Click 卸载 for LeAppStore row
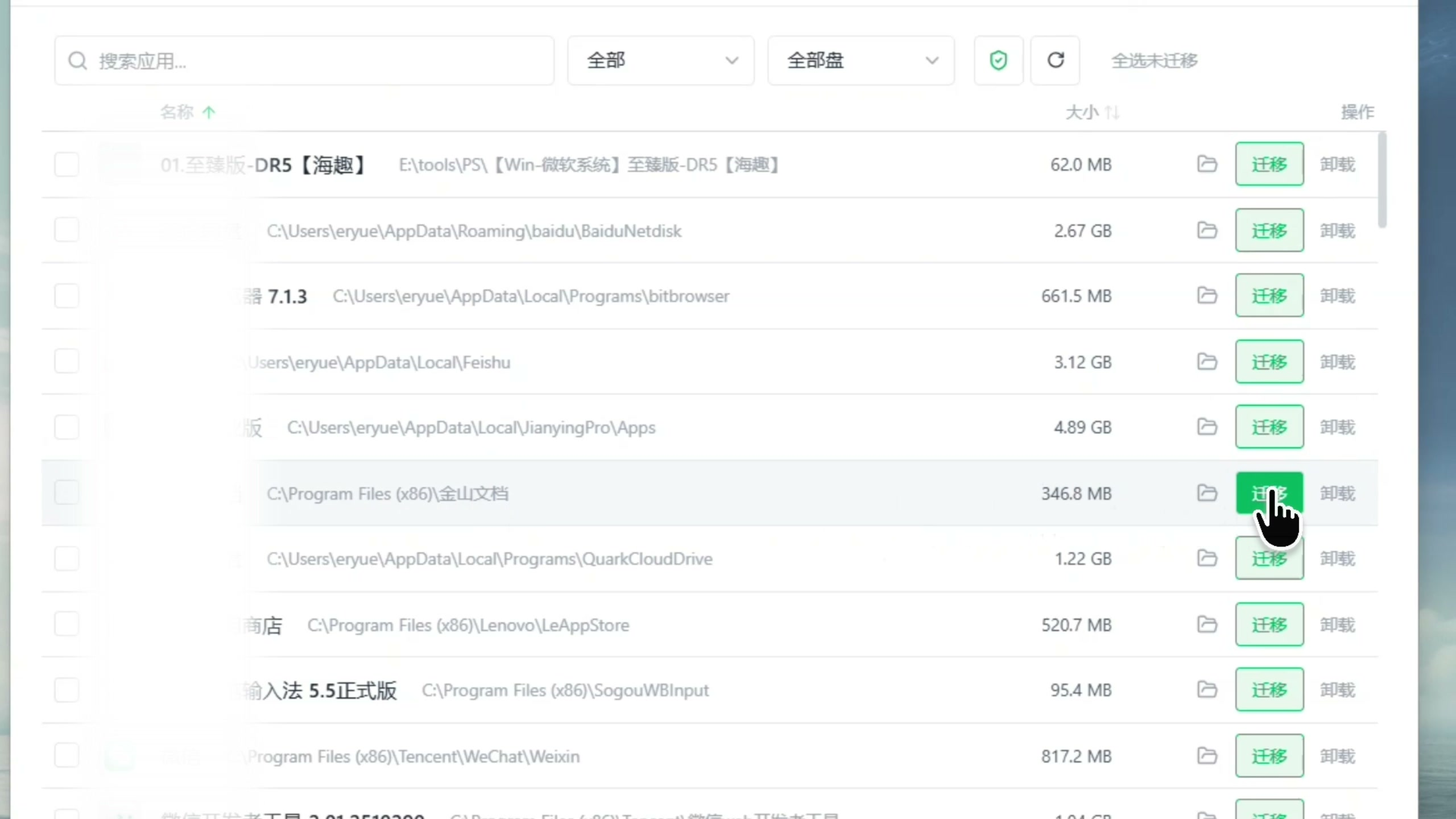1456x819 pixels. pos(1338,624)
